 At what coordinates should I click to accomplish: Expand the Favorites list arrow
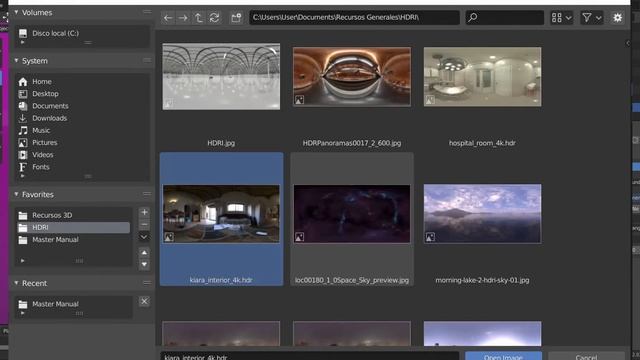(x=22, y=260)
